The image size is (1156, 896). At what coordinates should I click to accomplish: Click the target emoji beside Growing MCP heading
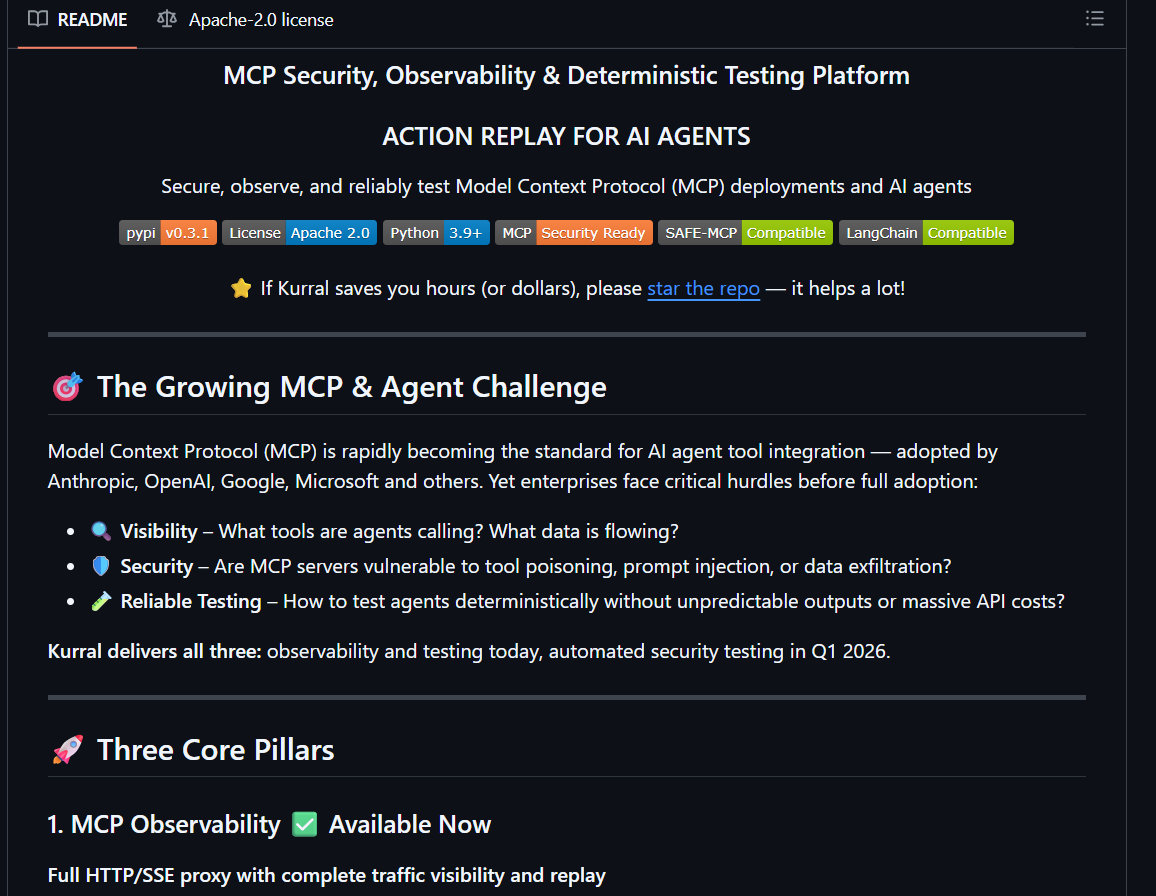point(66,387)
